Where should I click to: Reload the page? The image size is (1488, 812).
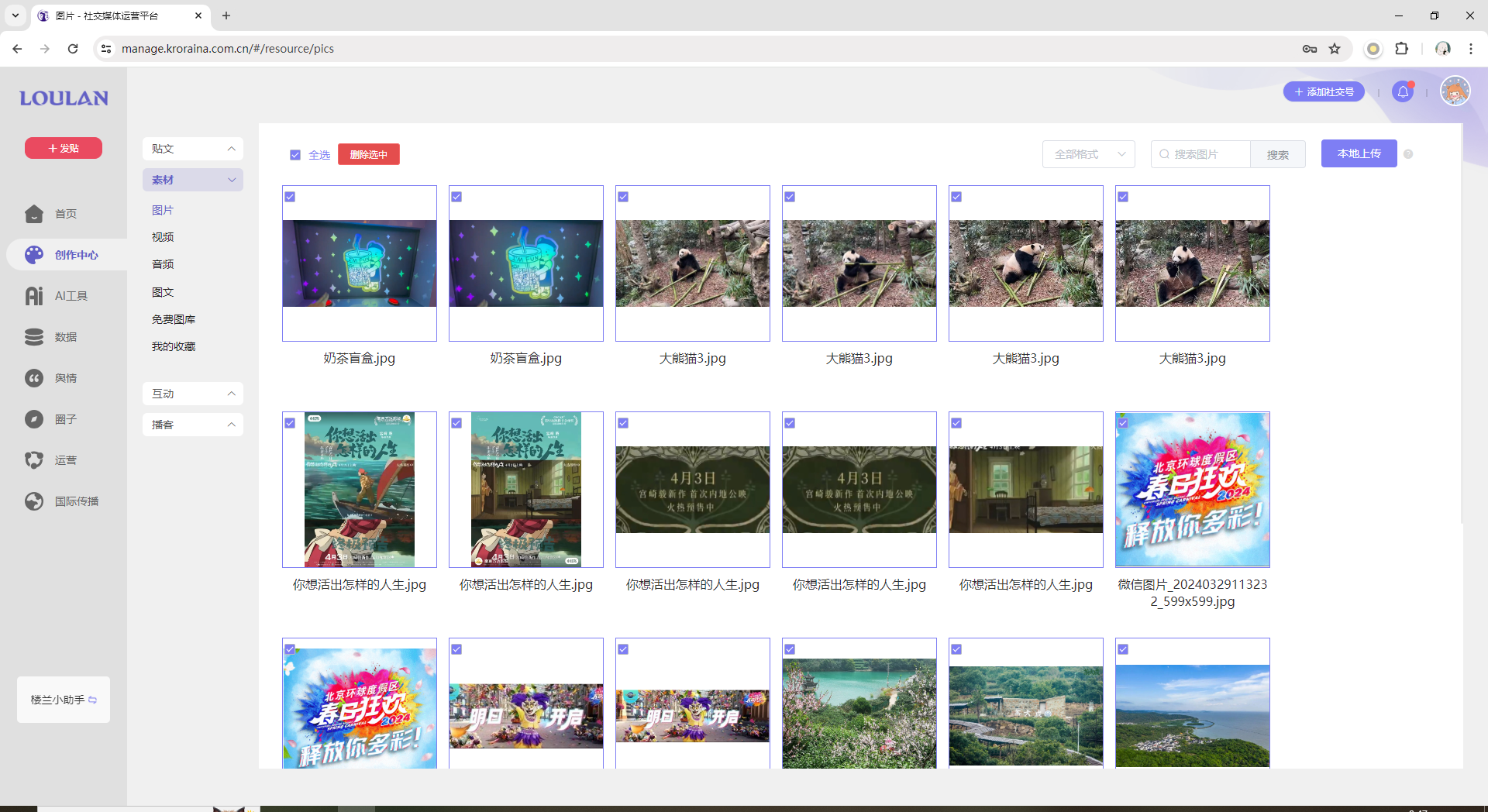coord(73,49)
